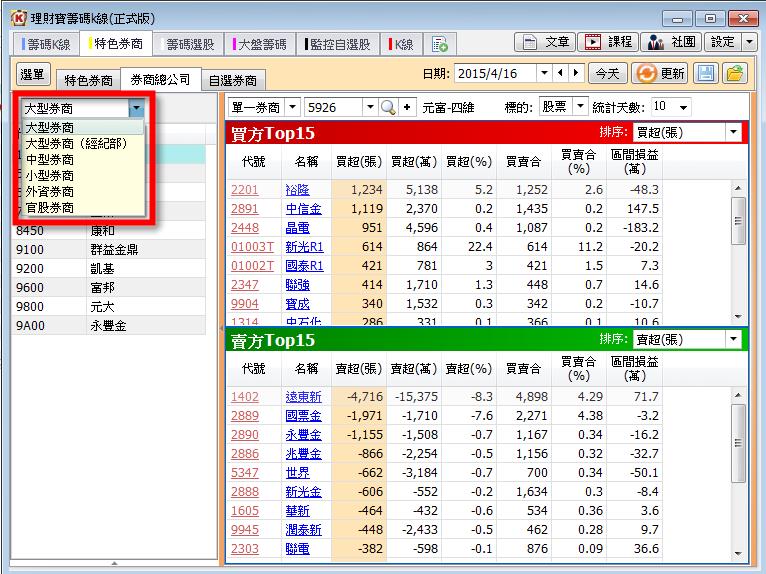
Task: Click the plus icon next to search
Action: [x=407, y=107]
